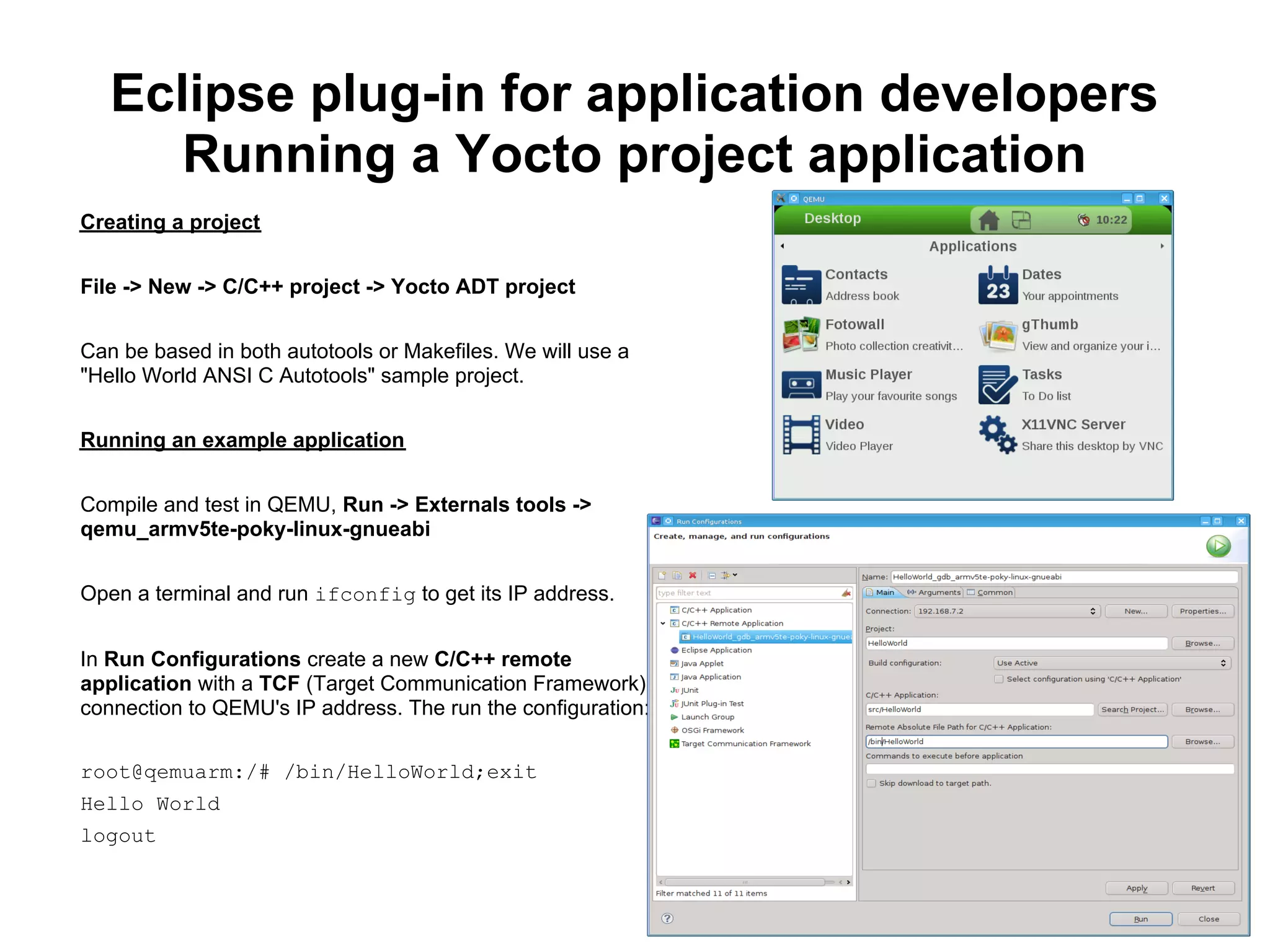Image resolution: width=1270 pixels, height=952 pixels.
Task: Click the new launch configuration icon
Action: pyautogui.click(x=662, y=575)
